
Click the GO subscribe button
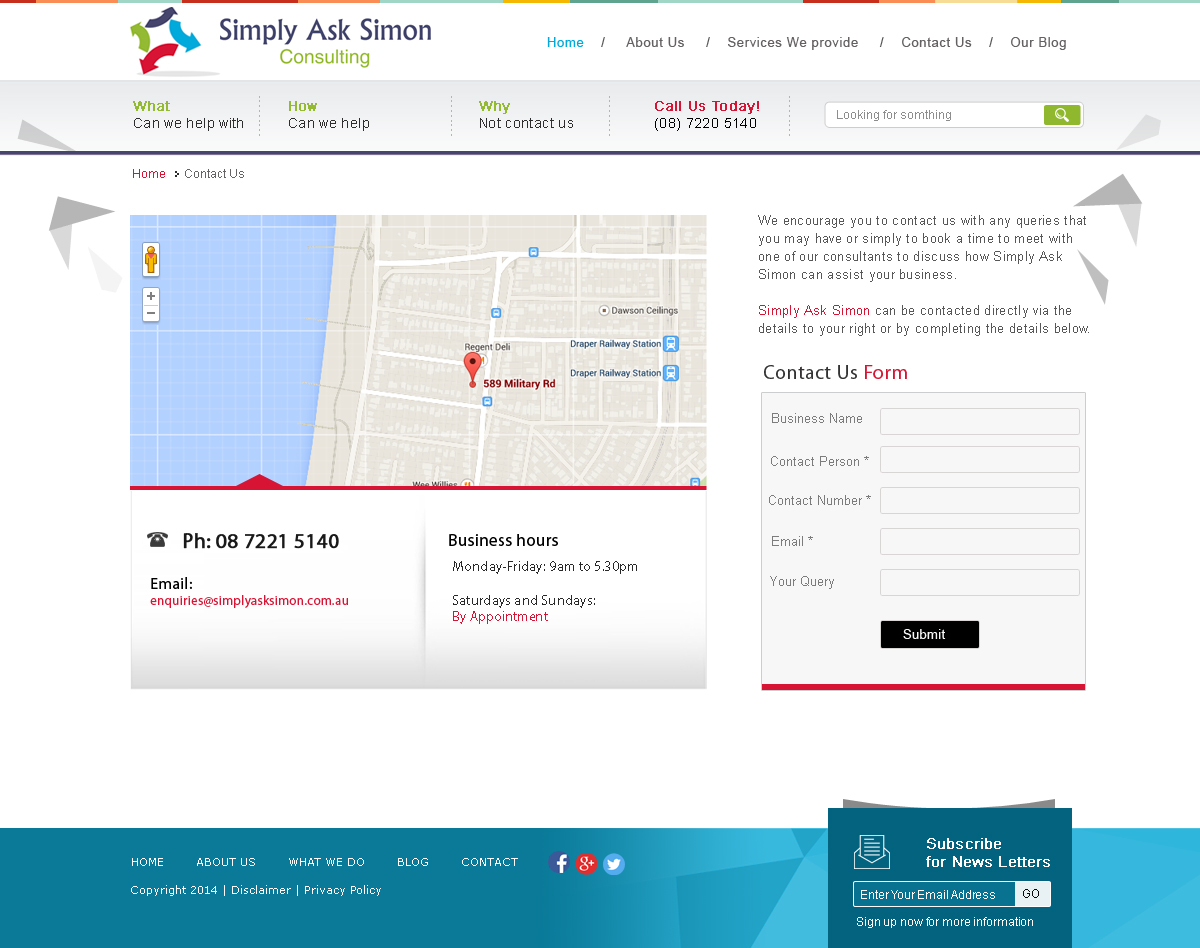(x=1032, y=894)
